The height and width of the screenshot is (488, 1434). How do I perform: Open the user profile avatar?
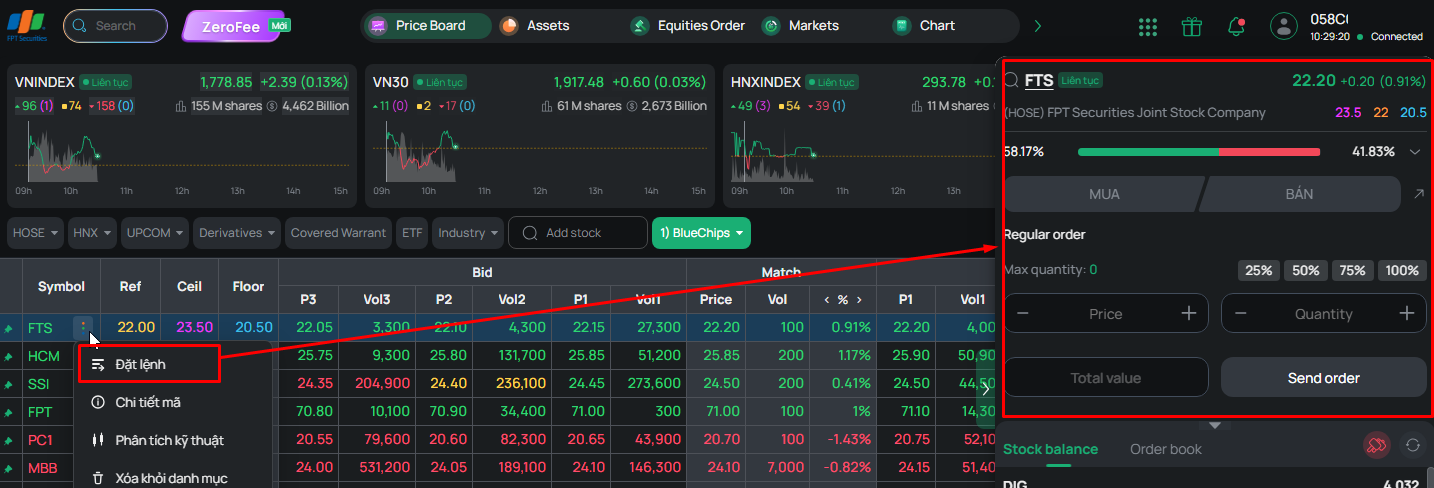[1284, 26]
